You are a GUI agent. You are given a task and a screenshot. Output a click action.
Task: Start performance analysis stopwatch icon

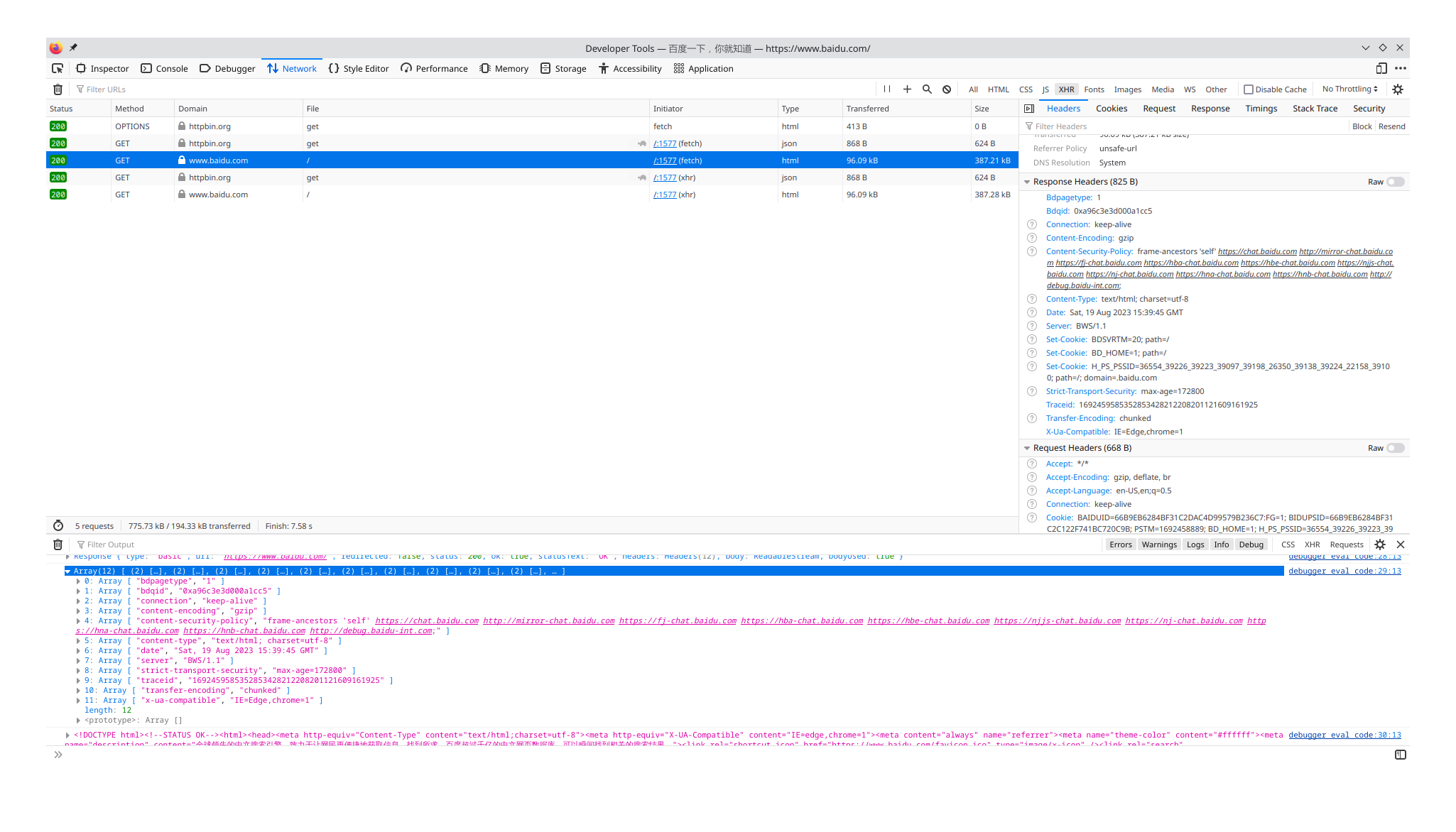(x=58, y=526)
